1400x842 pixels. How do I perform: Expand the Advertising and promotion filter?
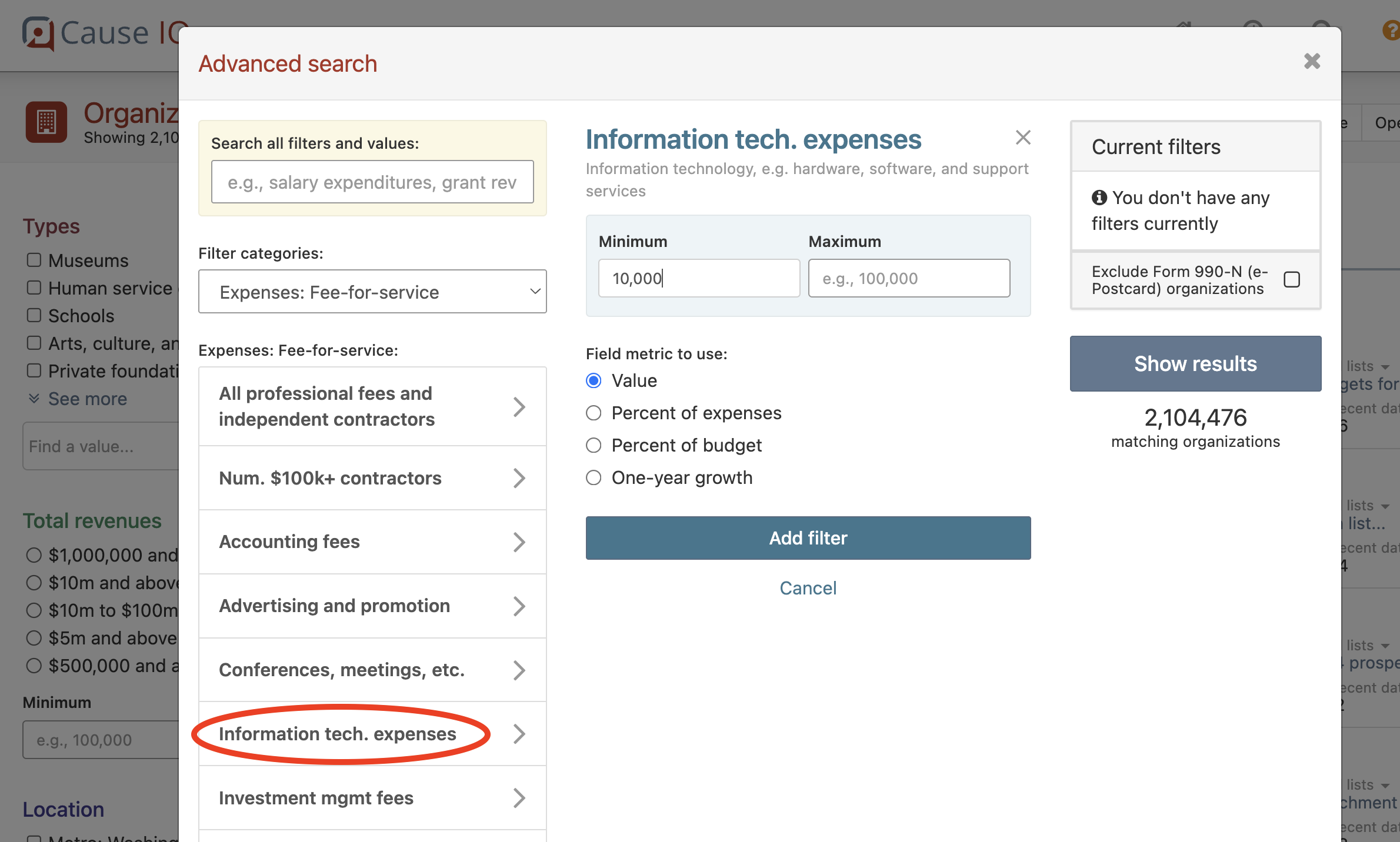click(372, 606)
